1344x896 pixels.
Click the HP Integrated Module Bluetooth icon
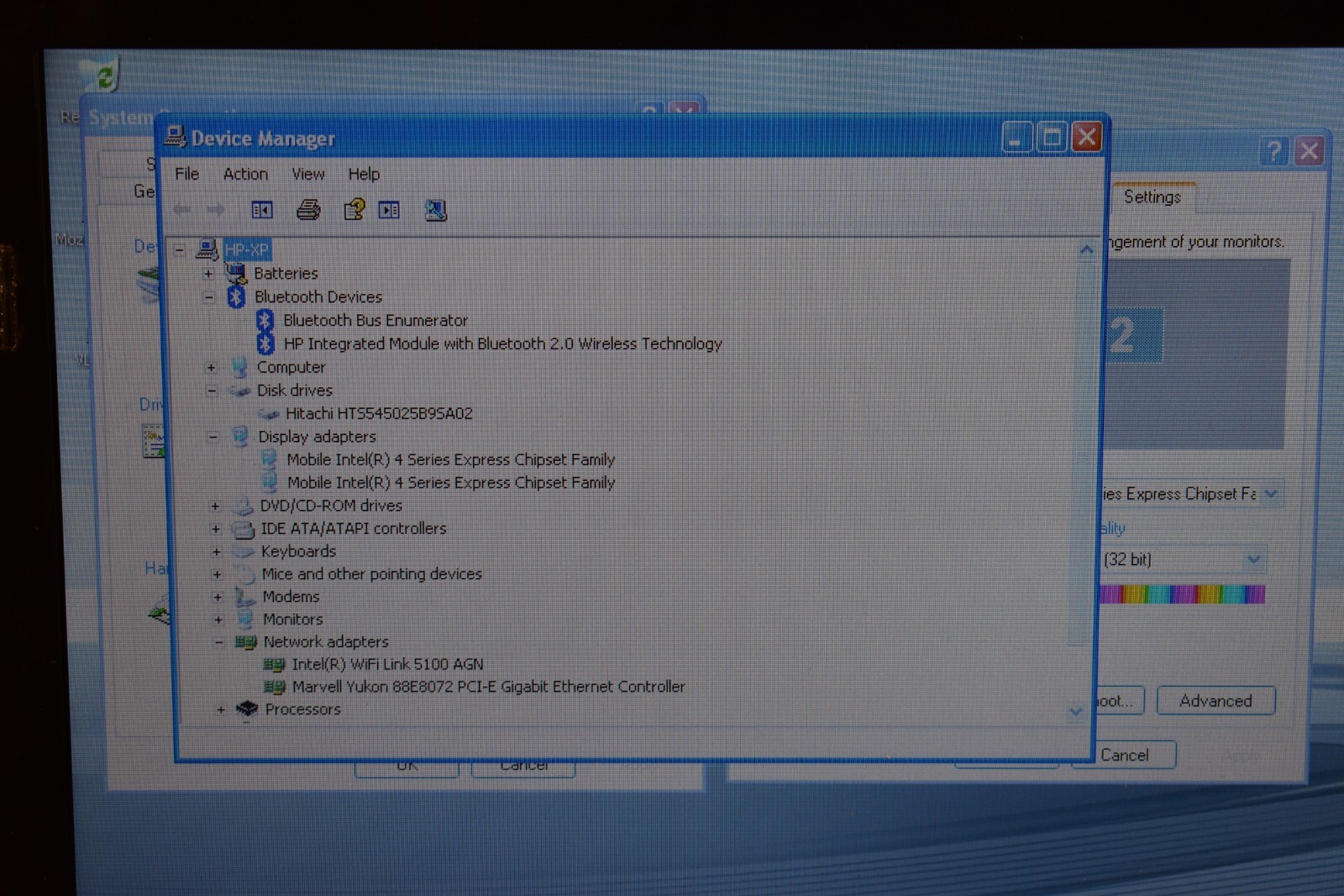(265, 343)
